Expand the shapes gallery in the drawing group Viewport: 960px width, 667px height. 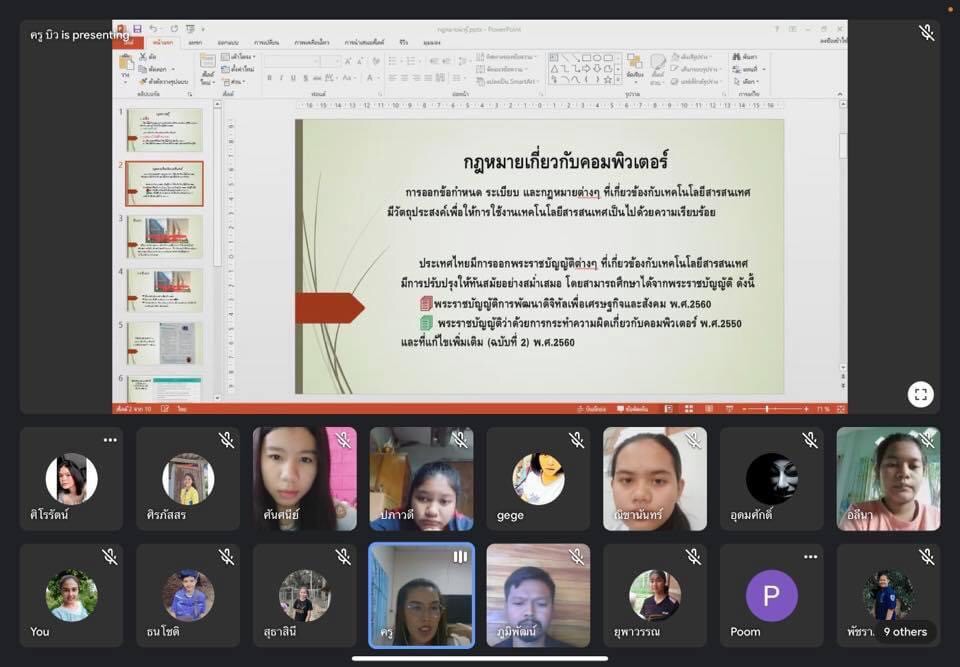617,79
